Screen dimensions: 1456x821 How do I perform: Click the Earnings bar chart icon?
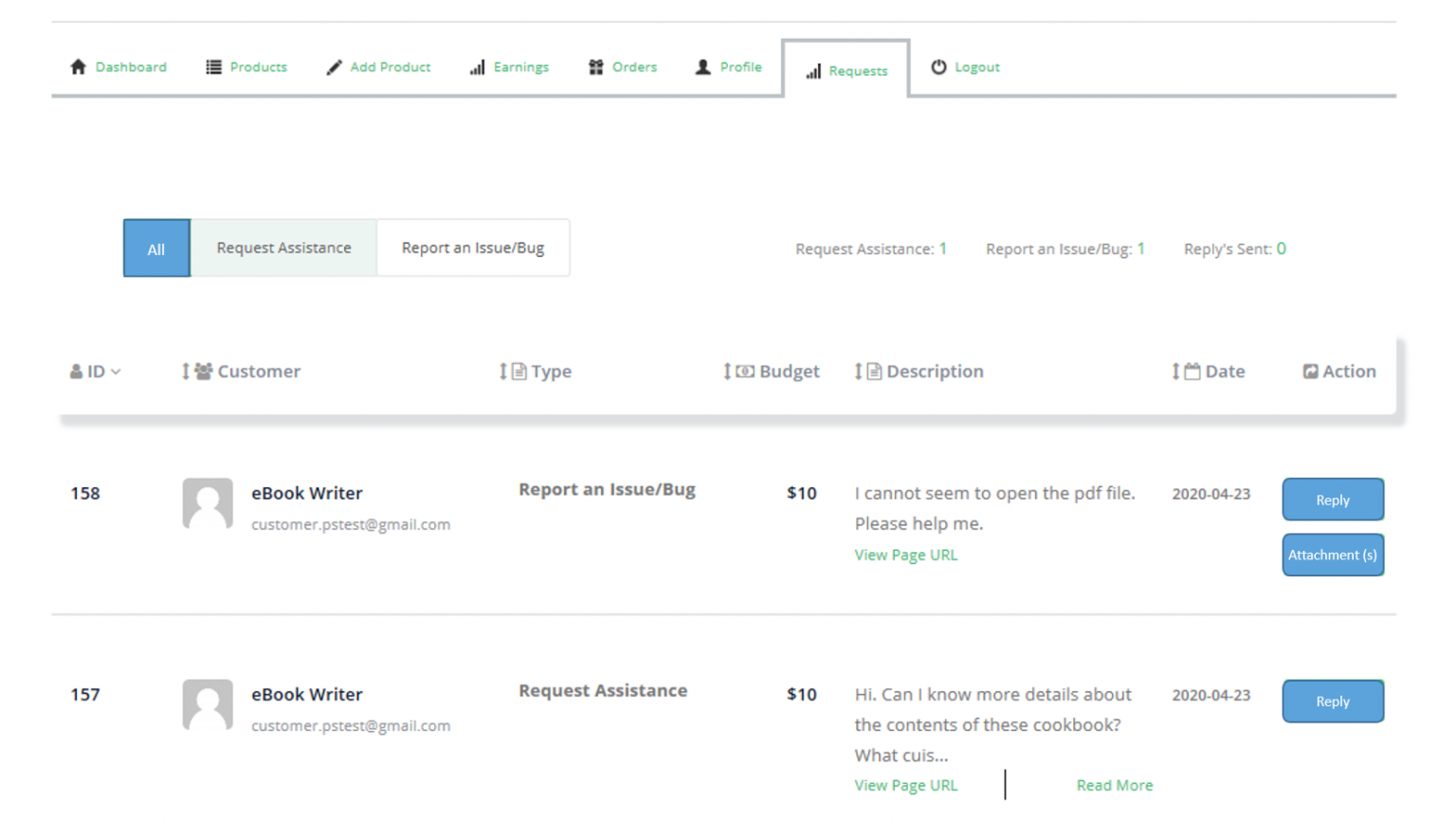478,67
